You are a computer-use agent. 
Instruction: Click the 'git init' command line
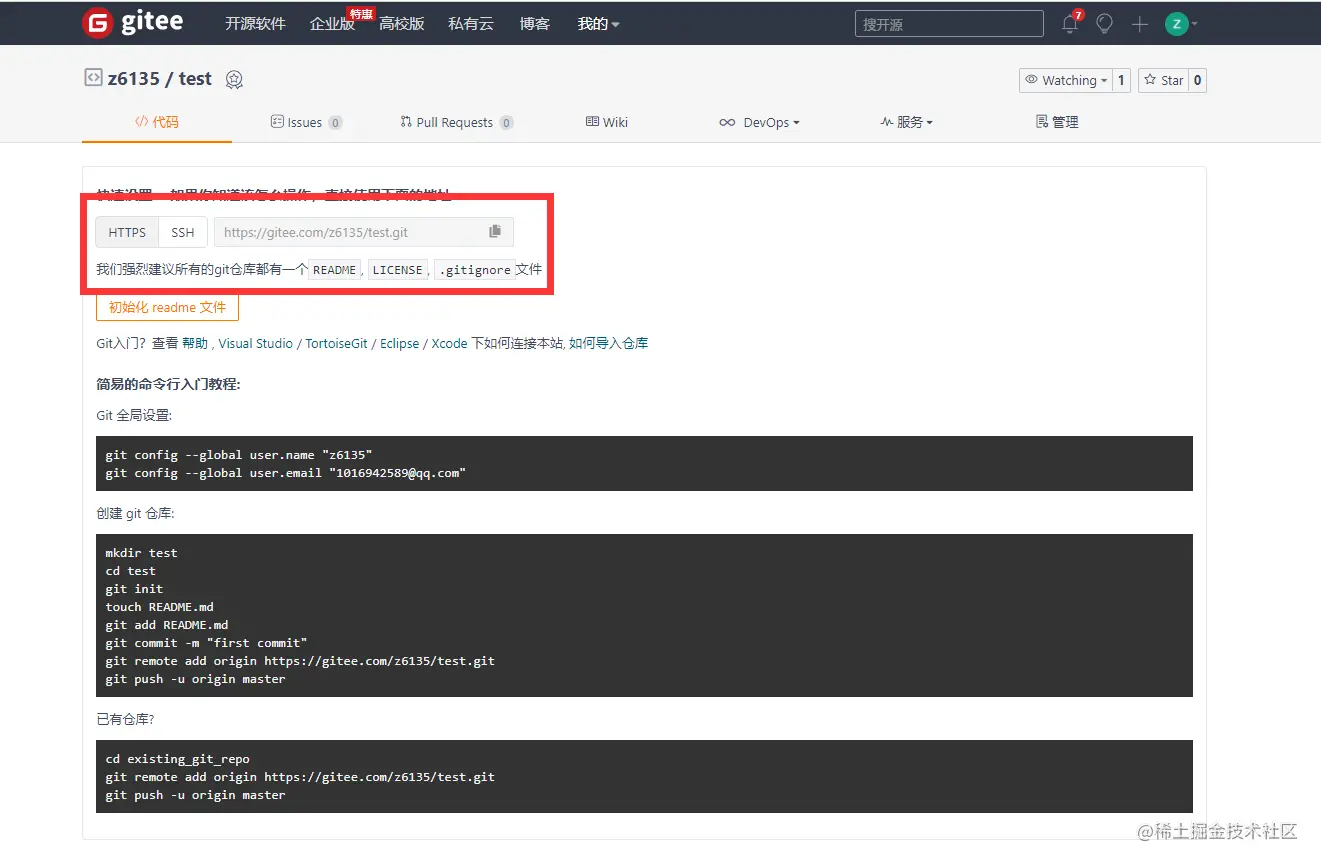click(x=134, y=589)
